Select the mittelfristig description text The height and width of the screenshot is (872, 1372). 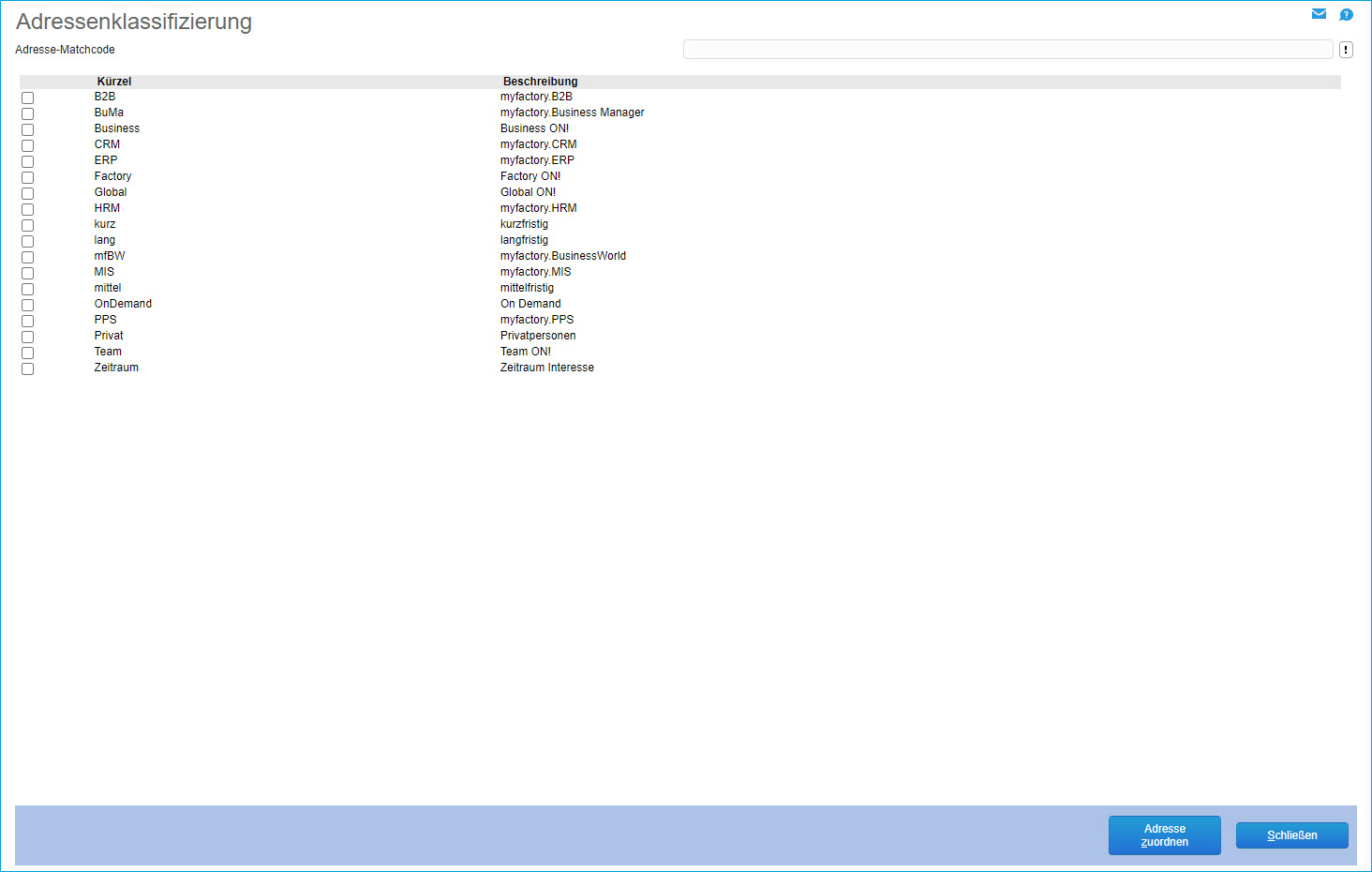(527, 288)
